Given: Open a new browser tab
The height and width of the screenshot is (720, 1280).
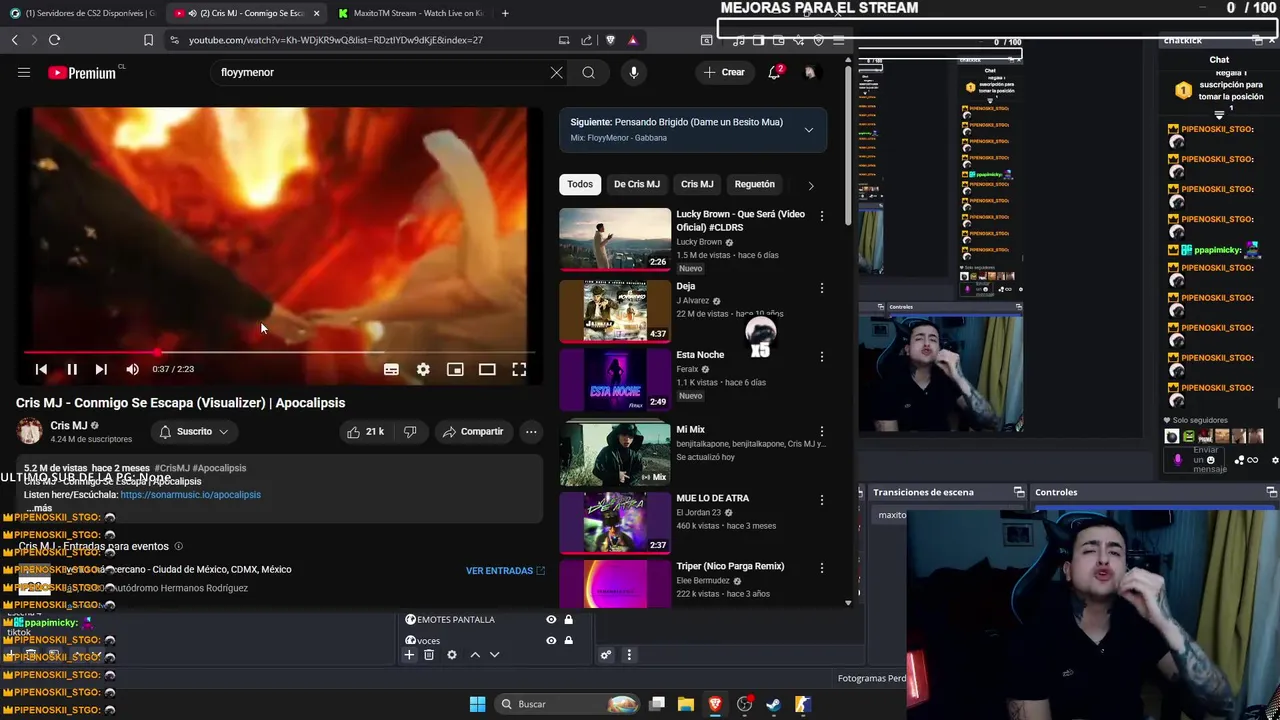Looking at the screenshot, I should [505, 13].
